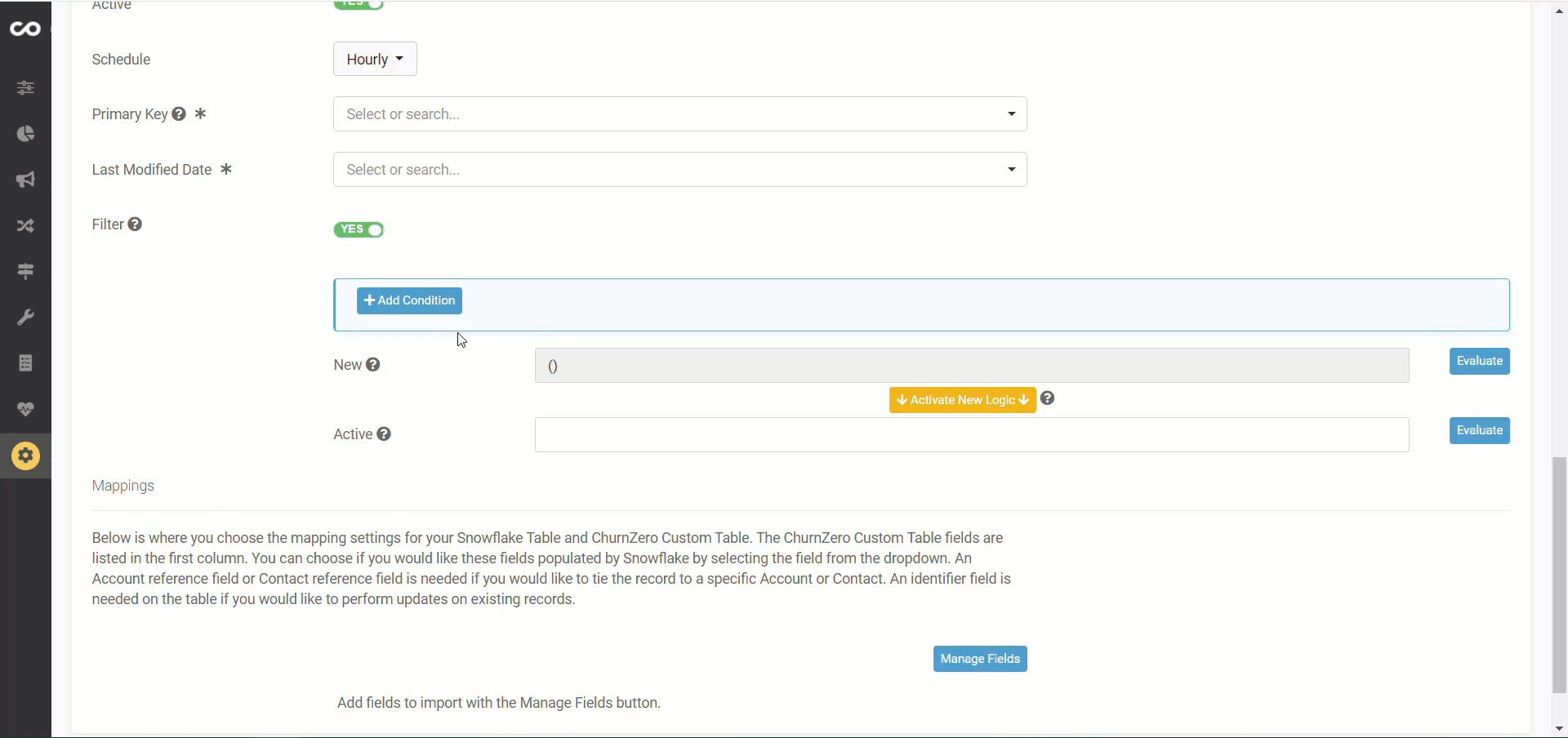Click the Last Modified Date label

[152, 170]
